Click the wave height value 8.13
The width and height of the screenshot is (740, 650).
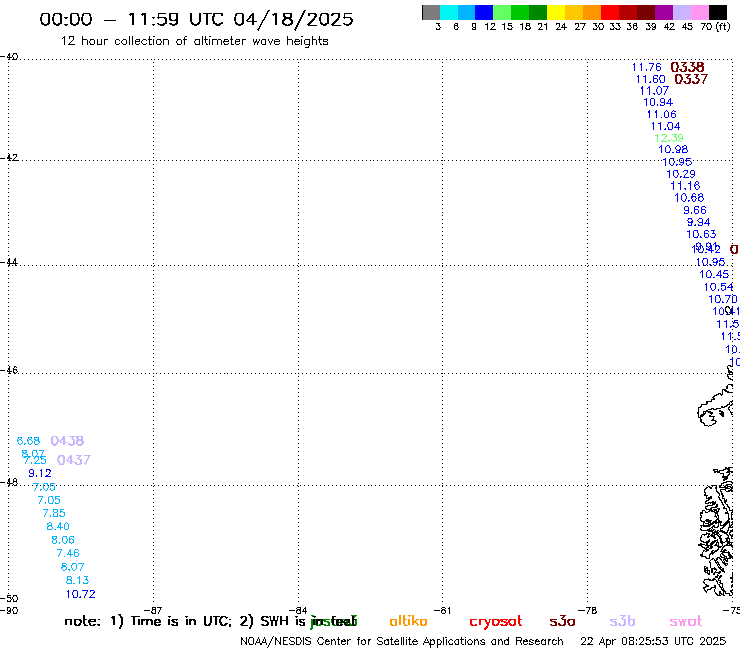coord(77,580)
